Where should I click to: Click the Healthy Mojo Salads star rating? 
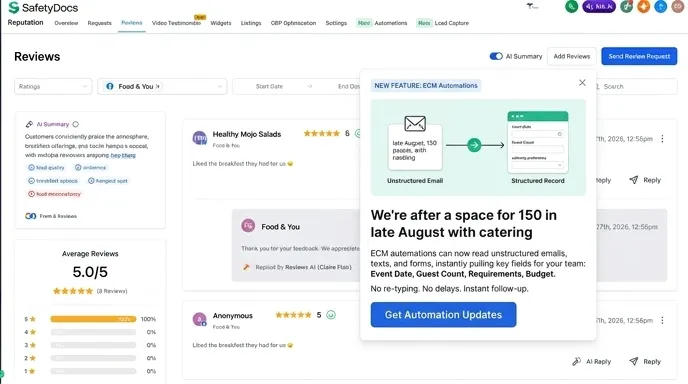coord(322,133)
